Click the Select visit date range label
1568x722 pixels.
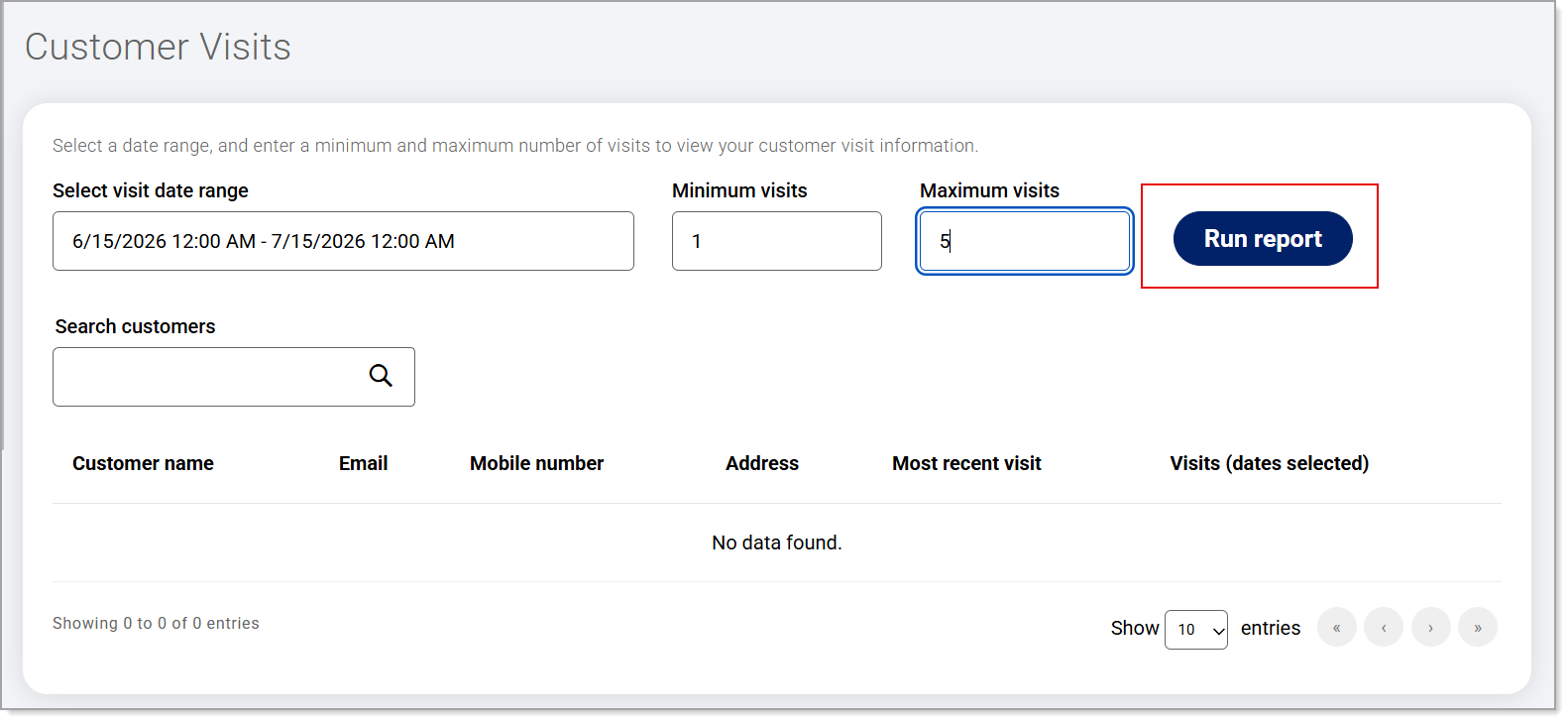(x=151, y=190)
